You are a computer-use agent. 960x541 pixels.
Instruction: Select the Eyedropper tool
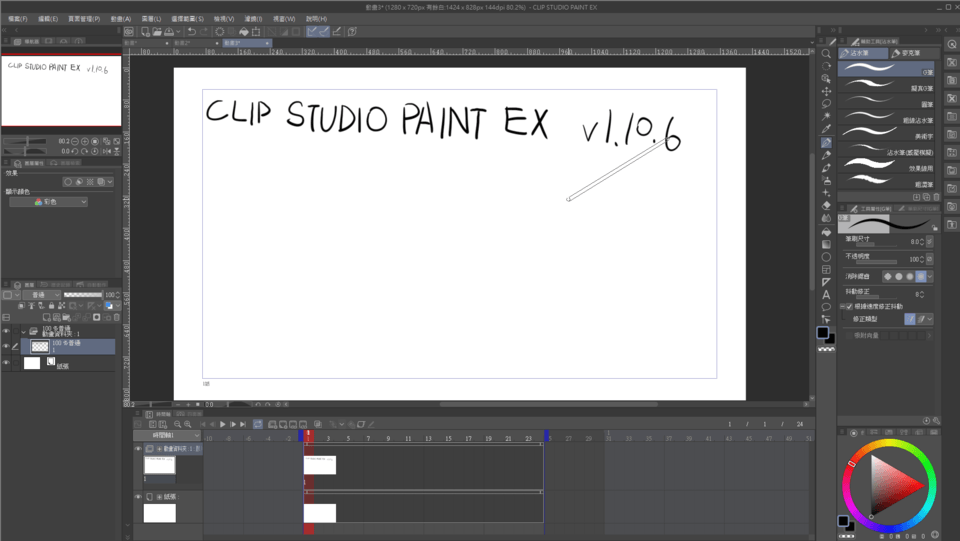pyautogui.click(x=826, y=129)
